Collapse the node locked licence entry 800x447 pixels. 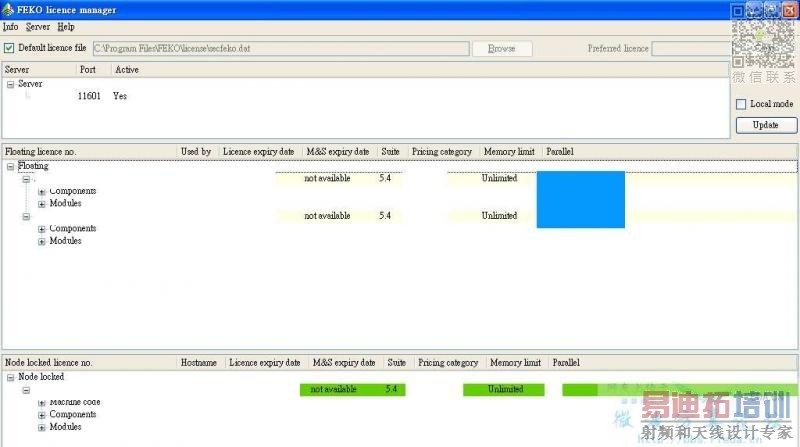(x=26, y=390)
